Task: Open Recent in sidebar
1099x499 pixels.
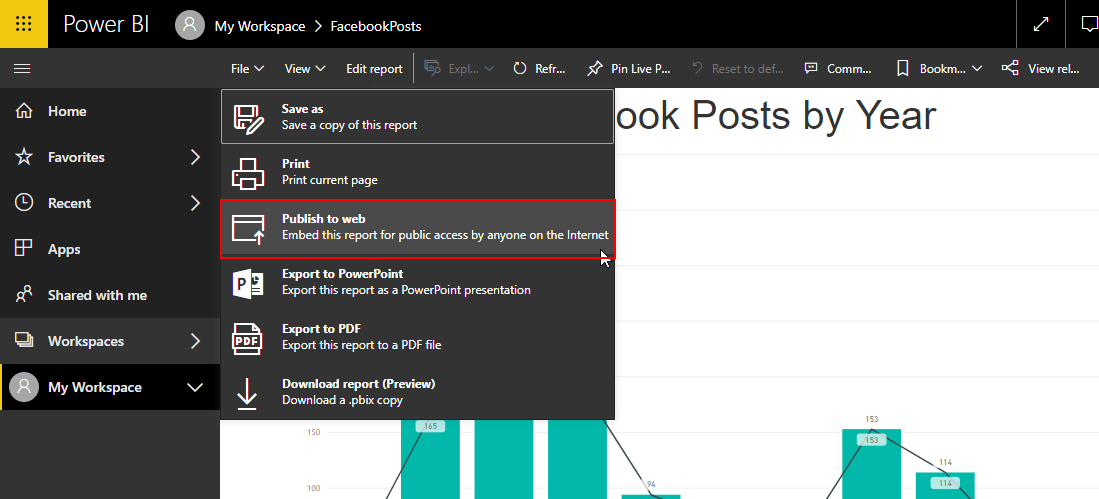Action: click(110, 203)
